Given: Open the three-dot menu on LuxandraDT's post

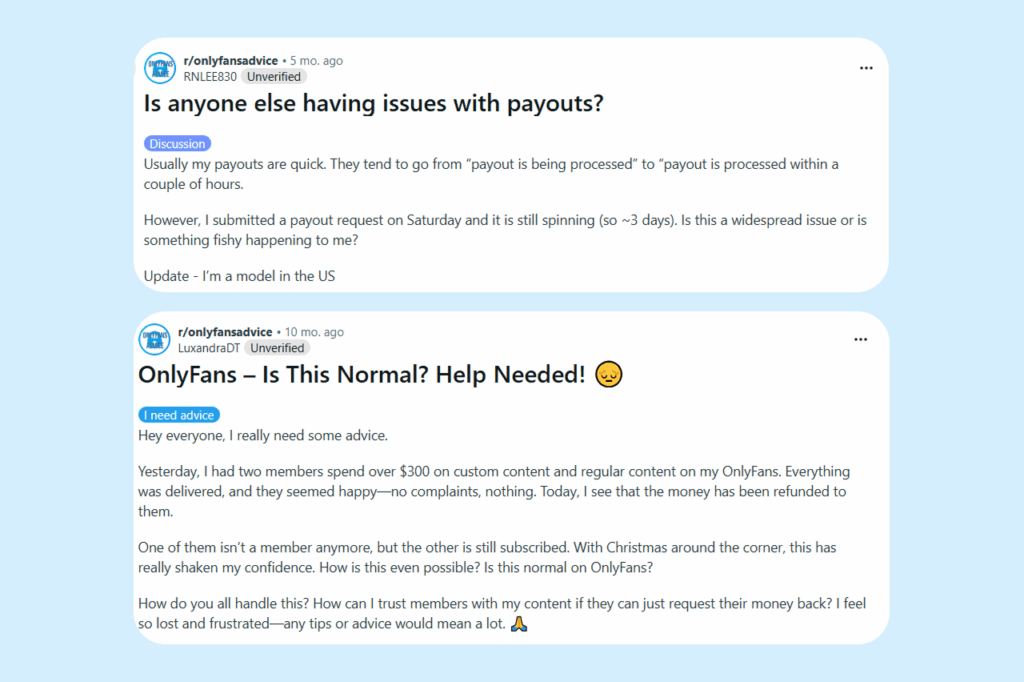Looking at the screenshot, I should point(861,340).
